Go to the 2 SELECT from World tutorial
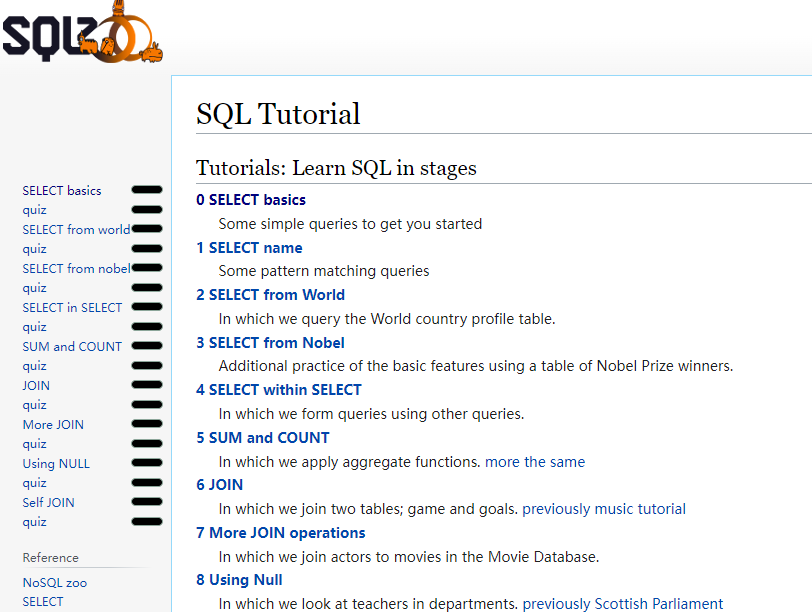This screenshot has height=612, width=812. (270, 295)
